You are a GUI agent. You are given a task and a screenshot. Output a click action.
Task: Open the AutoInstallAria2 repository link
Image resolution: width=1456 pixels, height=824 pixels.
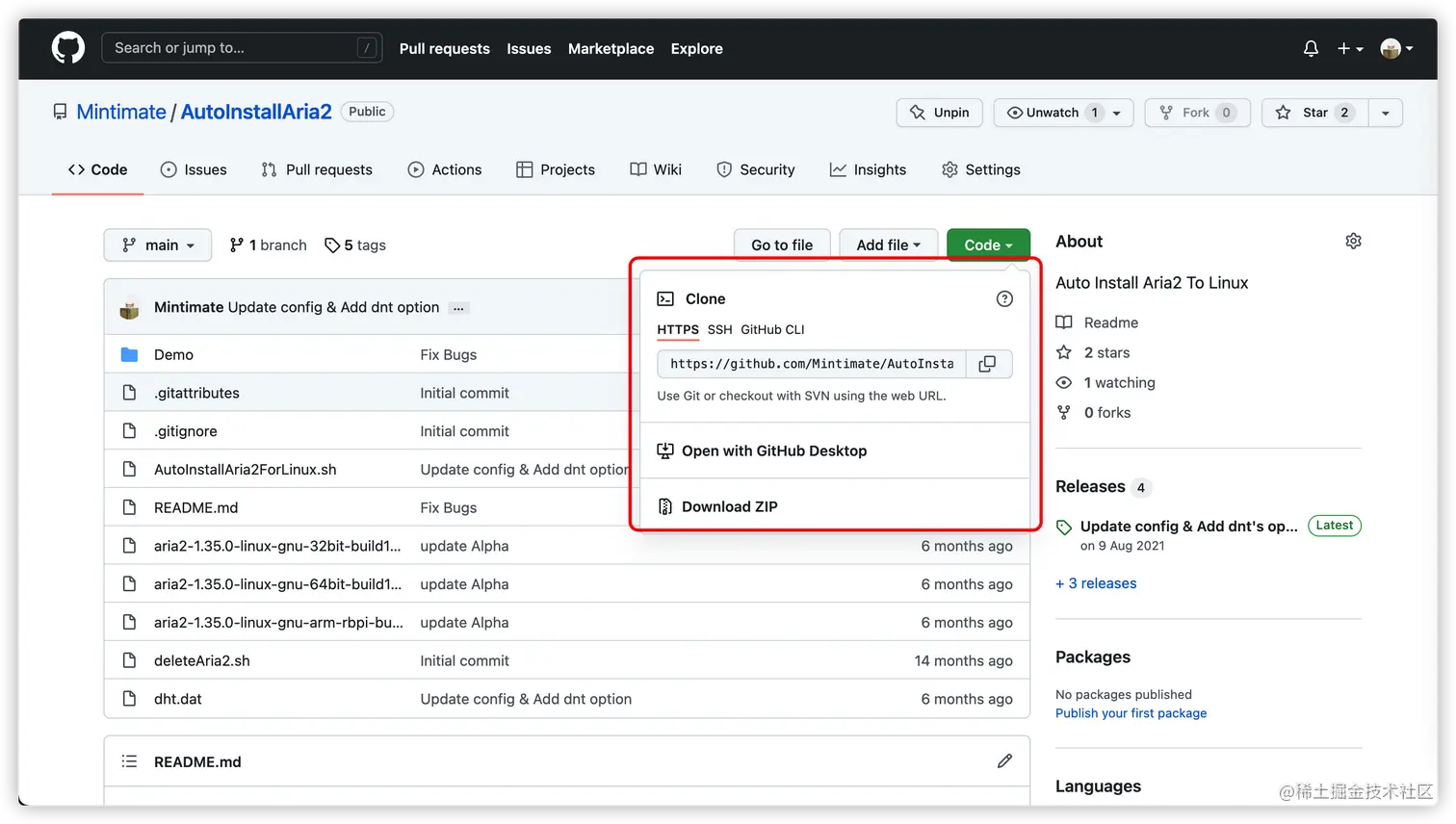click(256, 112)
